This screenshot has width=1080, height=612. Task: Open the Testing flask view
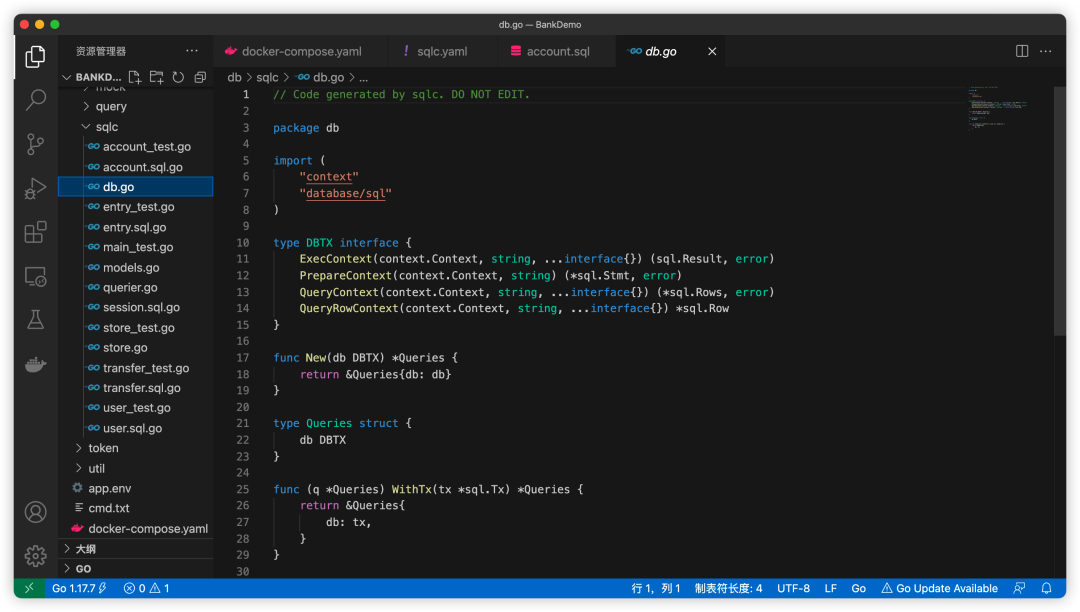(x=35, y=319)
